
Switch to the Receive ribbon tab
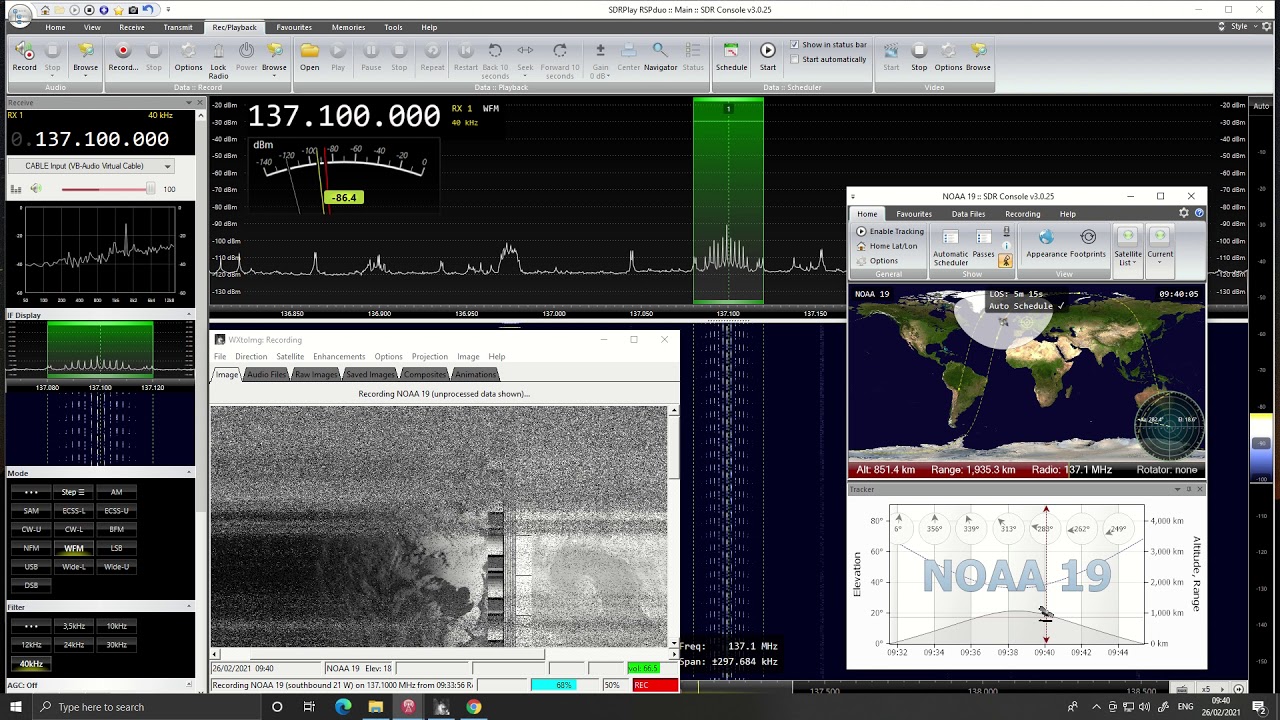point(132,27)
